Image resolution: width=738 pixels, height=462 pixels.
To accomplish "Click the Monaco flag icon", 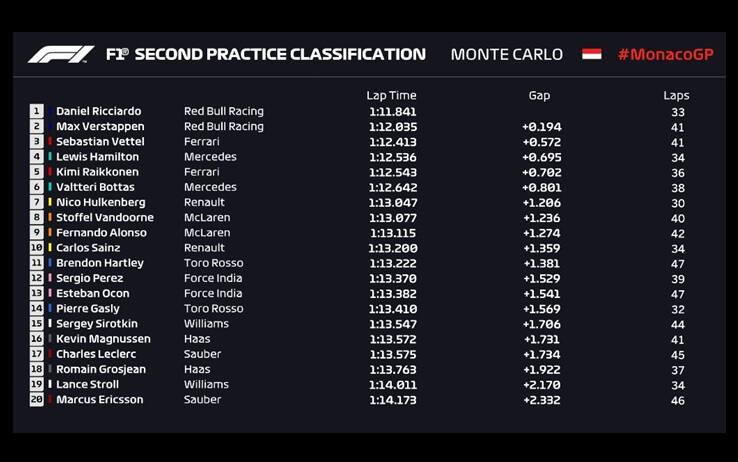I will [x=592, y=54].
